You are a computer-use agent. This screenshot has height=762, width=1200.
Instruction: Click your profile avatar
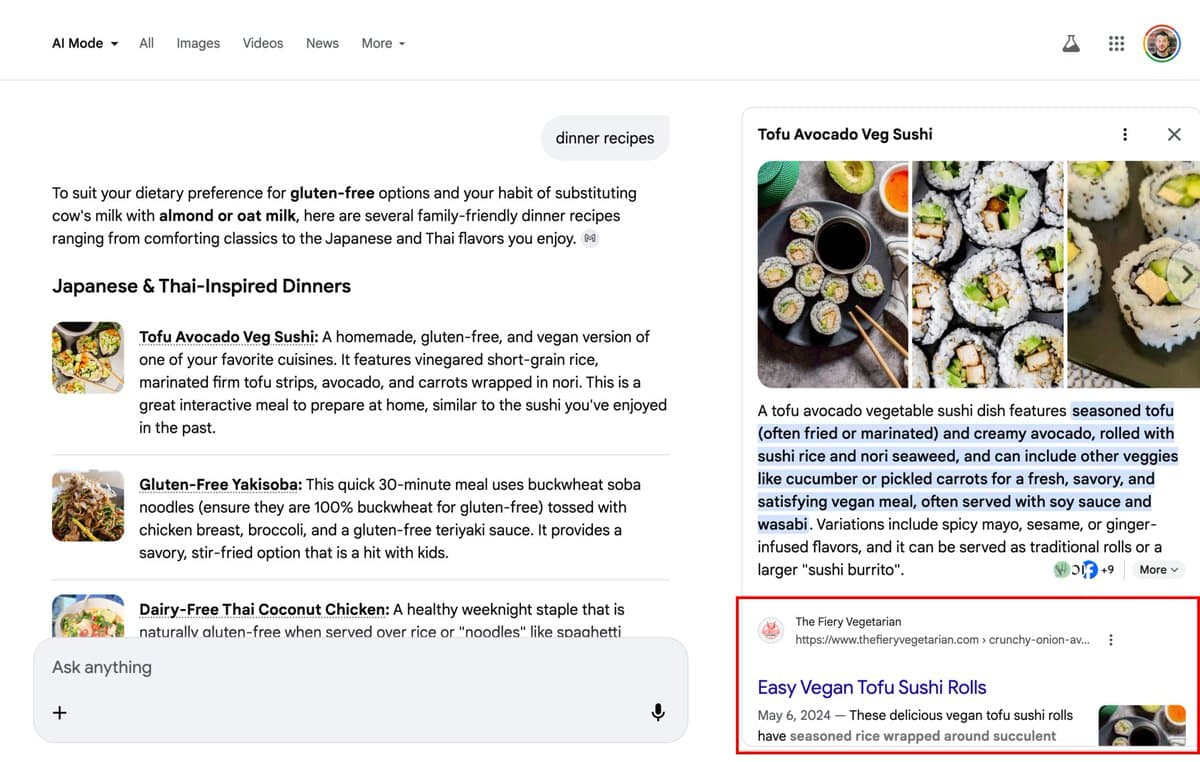click(x=1161, y=43)
